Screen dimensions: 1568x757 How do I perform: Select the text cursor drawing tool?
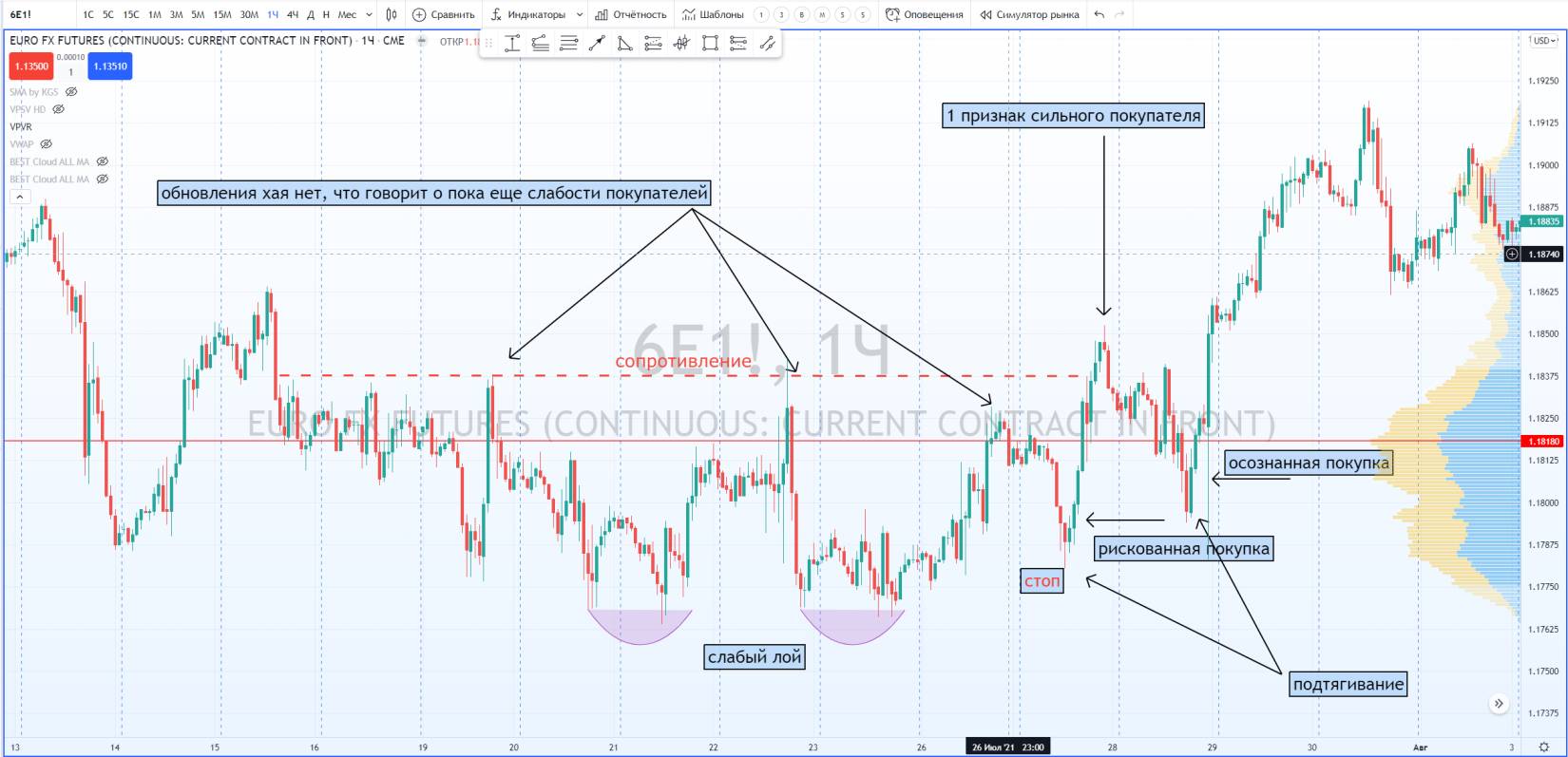coord(512,43)
